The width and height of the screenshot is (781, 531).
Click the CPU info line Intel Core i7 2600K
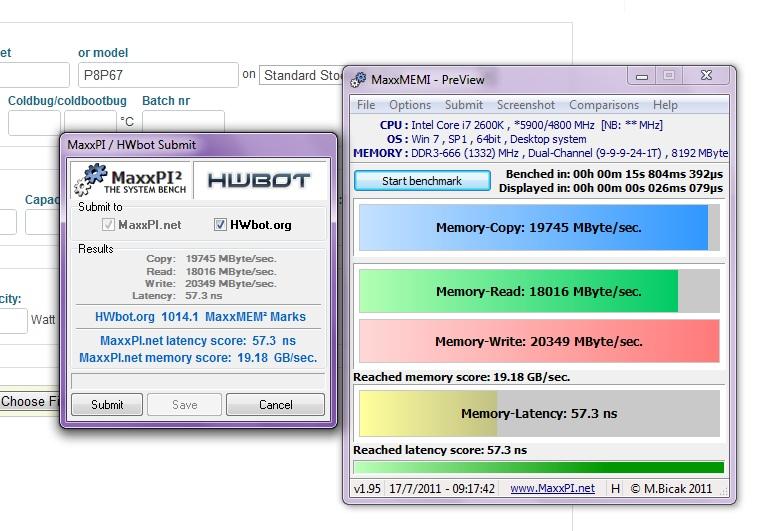(521, 125)
